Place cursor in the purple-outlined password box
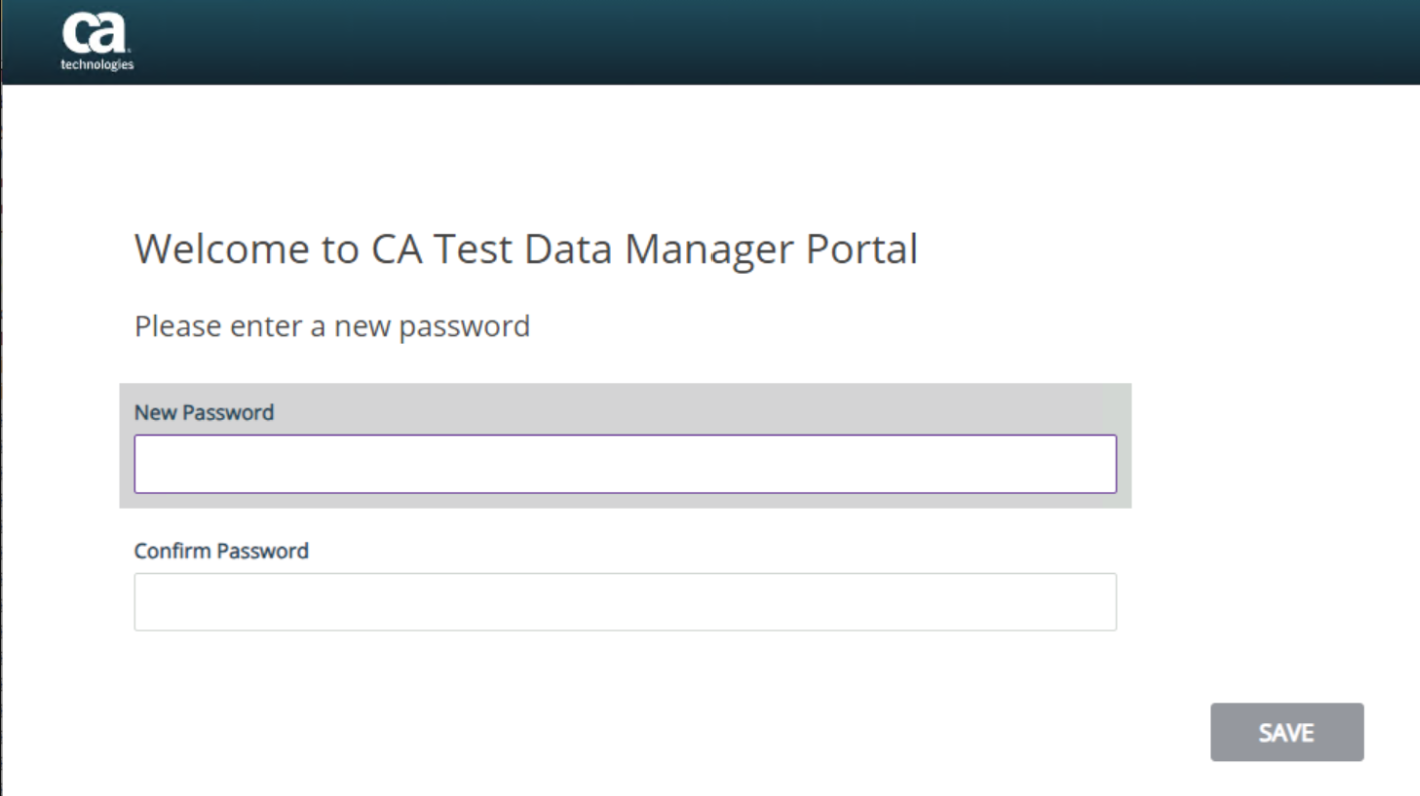The image size is (1420, 796). (625, 464)
